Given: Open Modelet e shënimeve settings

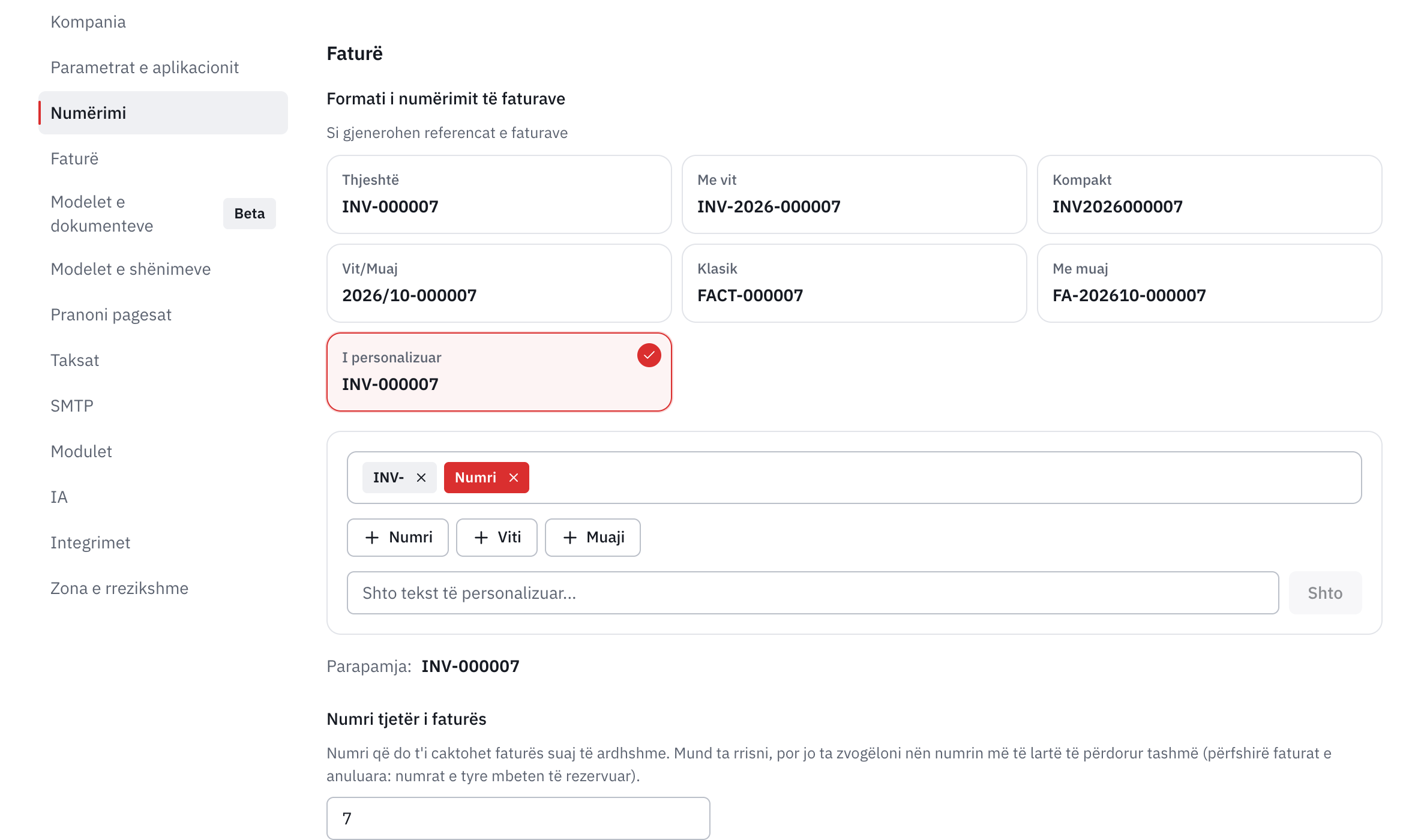Looking at the screenshot, I should pyautogui.click(x=163, y=269).
